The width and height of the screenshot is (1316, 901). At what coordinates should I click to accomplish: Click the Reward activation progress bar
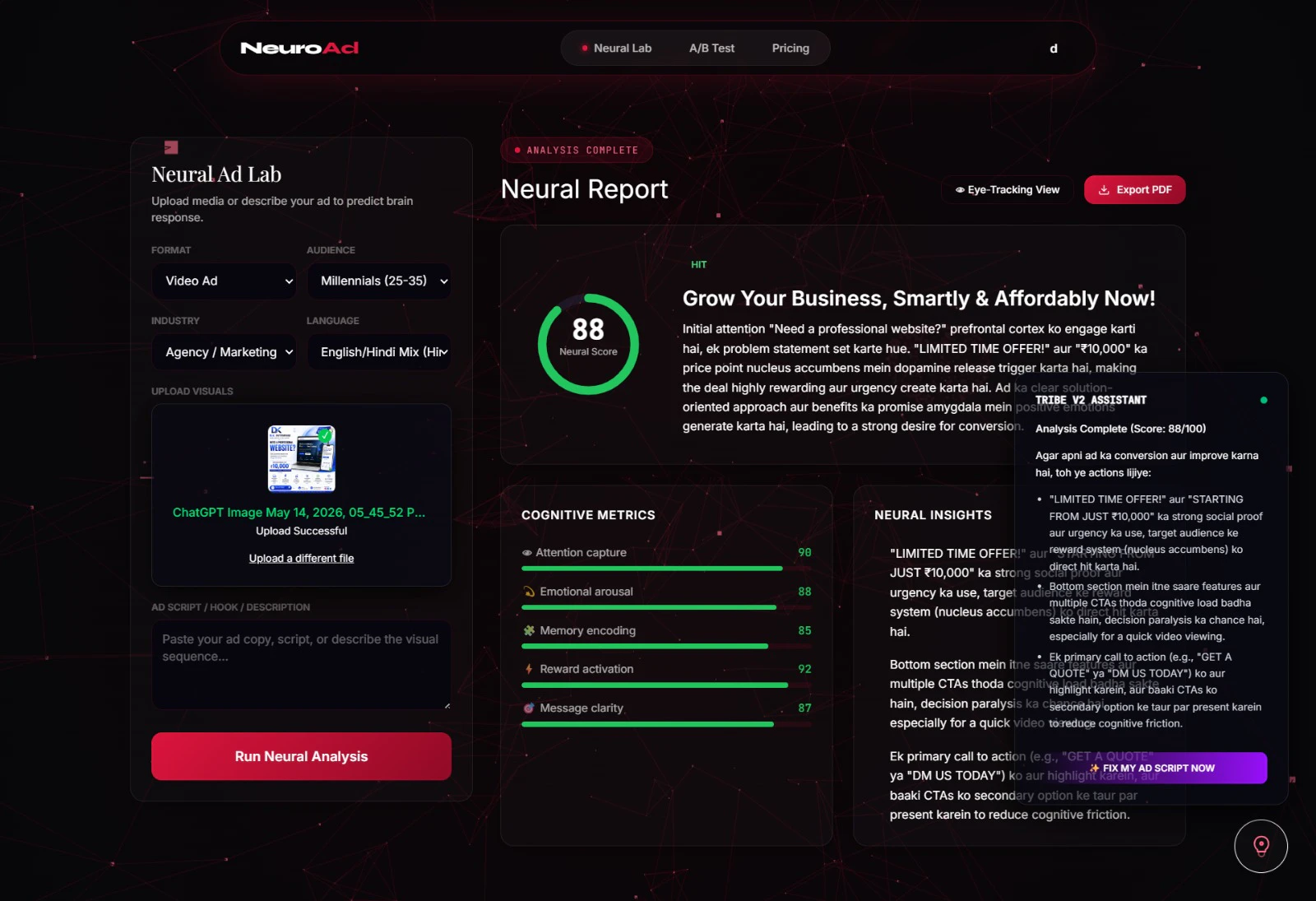click(x=666, y=685)
